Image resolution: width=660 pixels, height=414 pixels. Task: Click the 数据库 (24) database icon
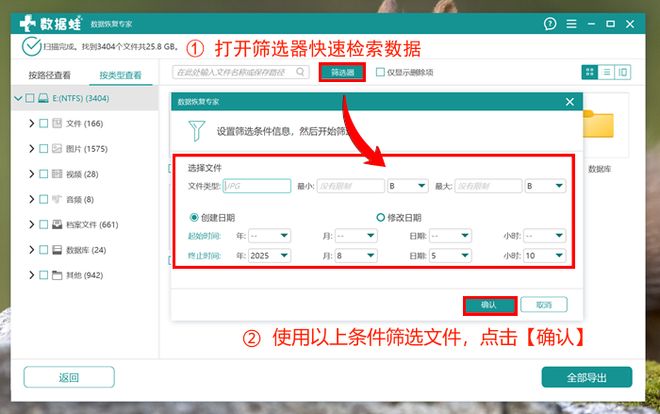57,250
